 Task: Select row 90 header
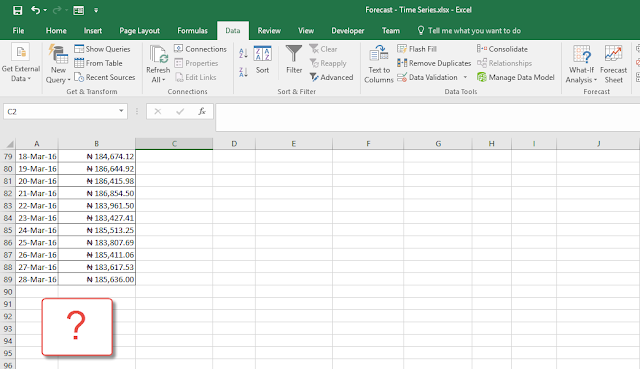(8, 292)
